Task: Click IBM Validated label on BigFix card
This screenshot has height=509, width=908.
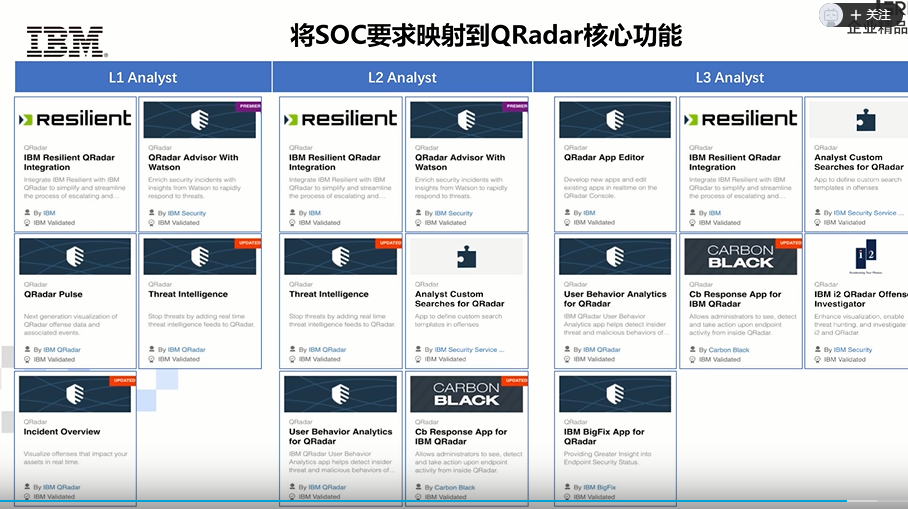Action: click(594, 497)
